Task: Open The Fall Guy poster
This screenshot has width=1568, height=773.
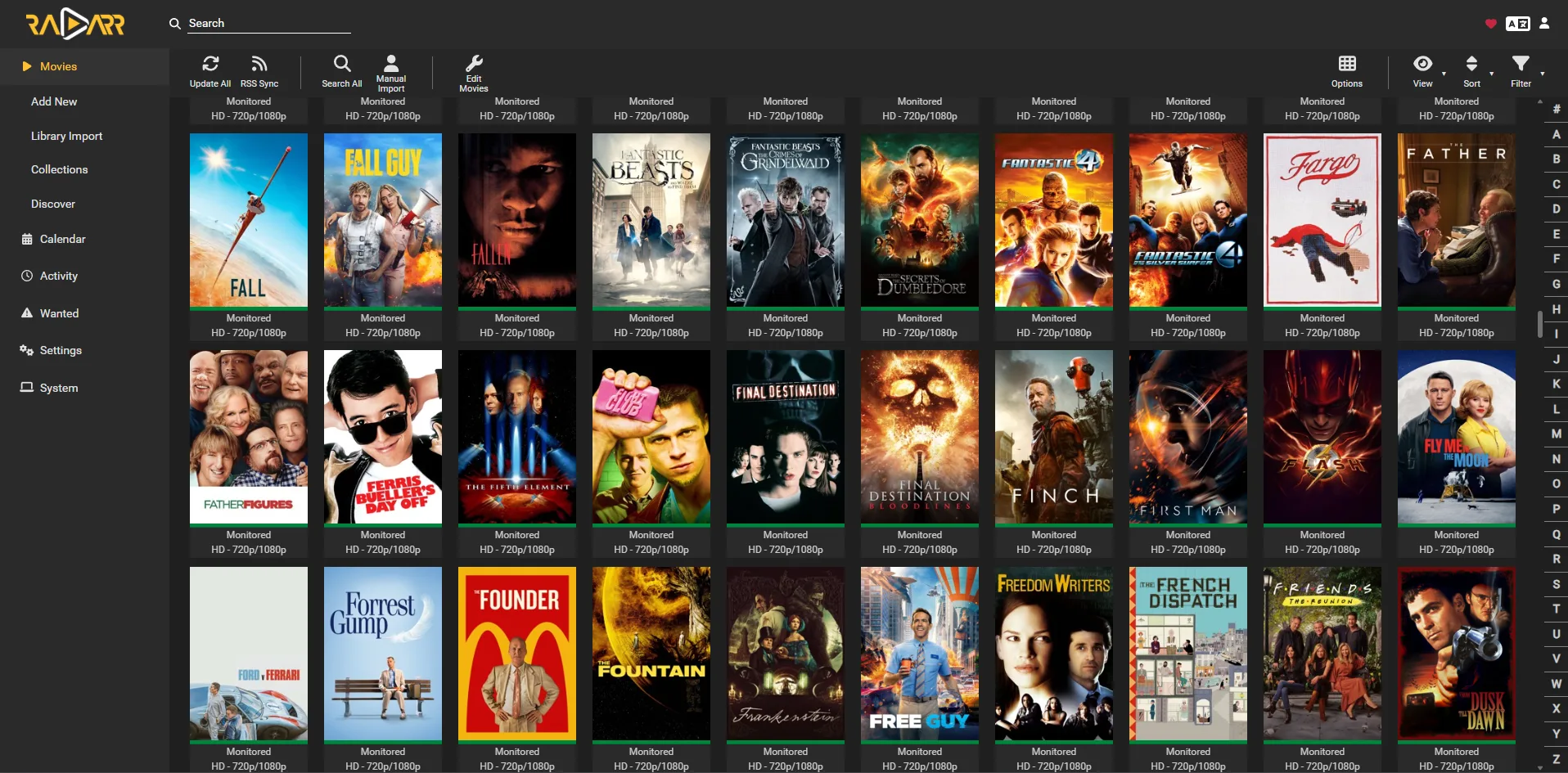Action: (x=383, y=220)
